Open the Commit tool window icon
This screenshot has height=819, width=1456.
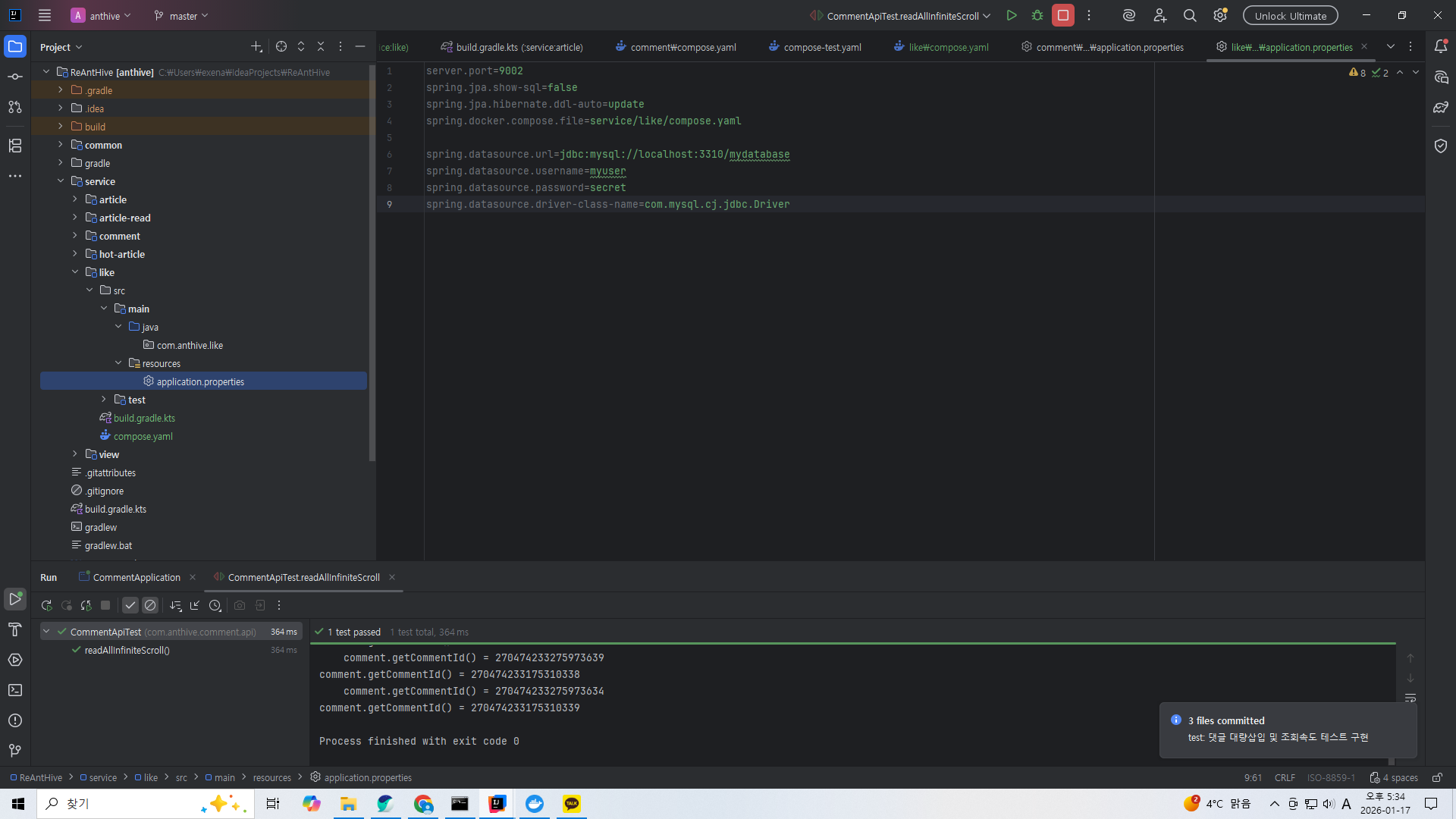pyautogui.click(x=15, y=77)
